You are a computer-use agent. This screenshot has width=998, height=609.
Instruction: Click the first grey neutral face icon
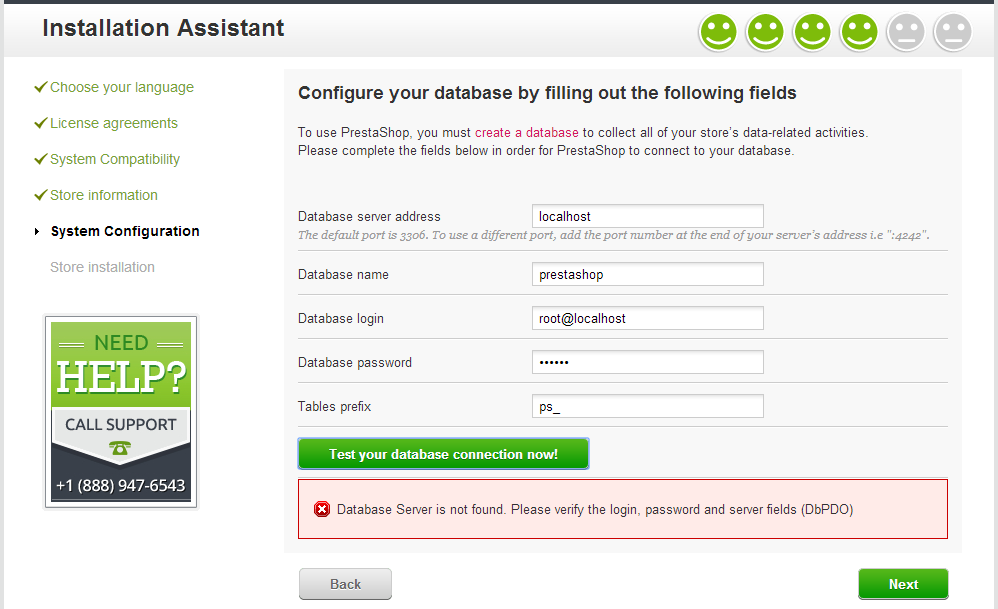pyautogui.click(x=906, y=31)
